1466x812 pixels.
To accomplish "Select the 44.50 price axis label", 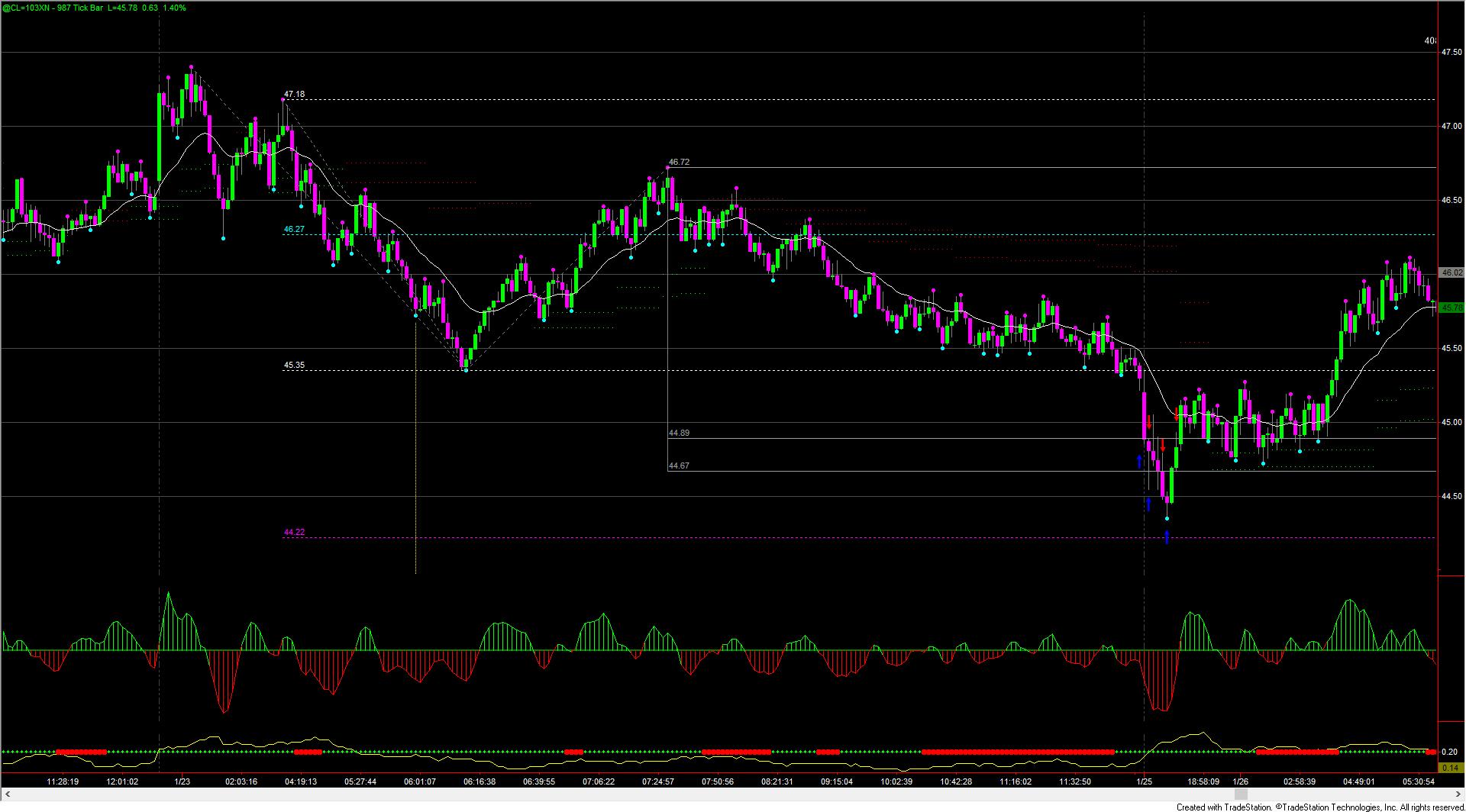I will (1451, 496).
